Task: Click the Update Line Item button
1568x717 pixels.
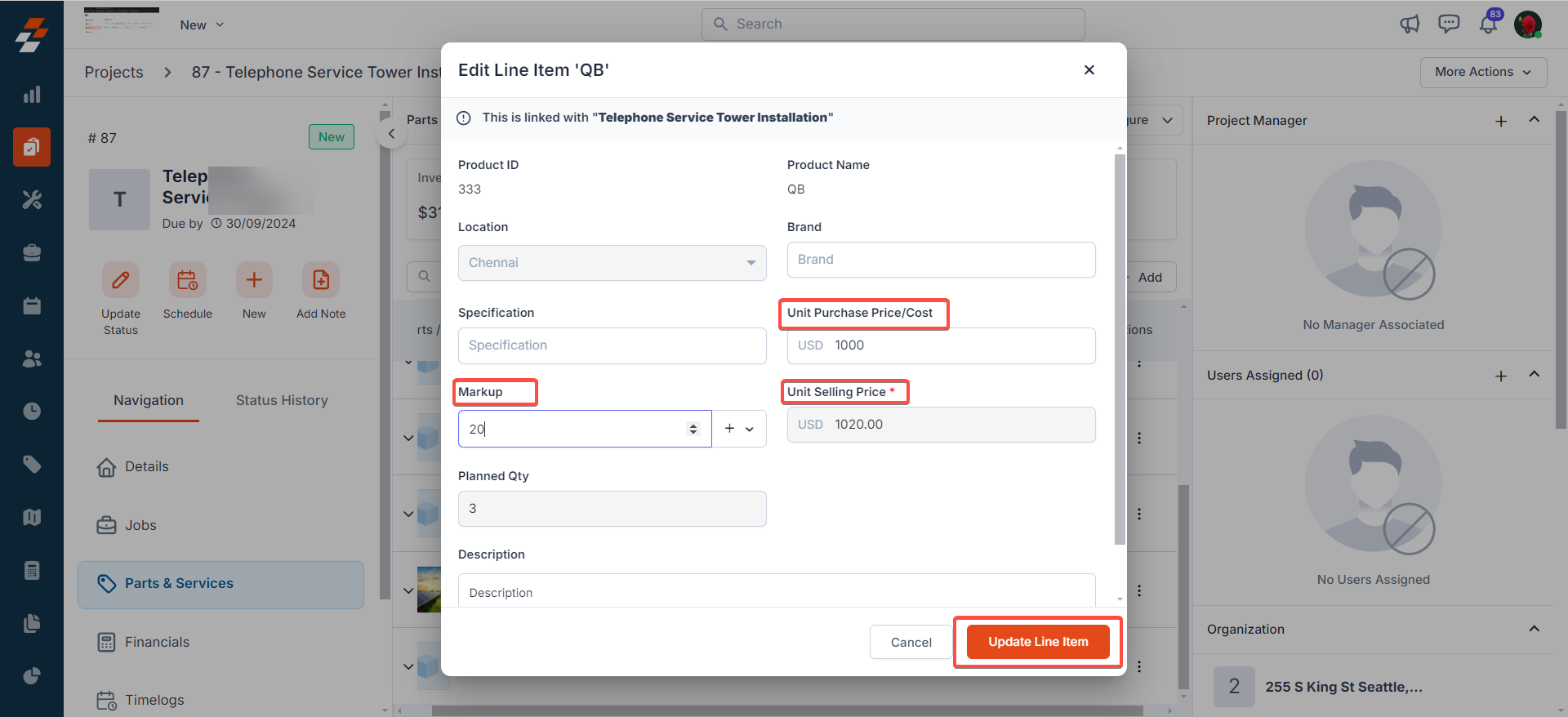Action: tap(1038, 642)
